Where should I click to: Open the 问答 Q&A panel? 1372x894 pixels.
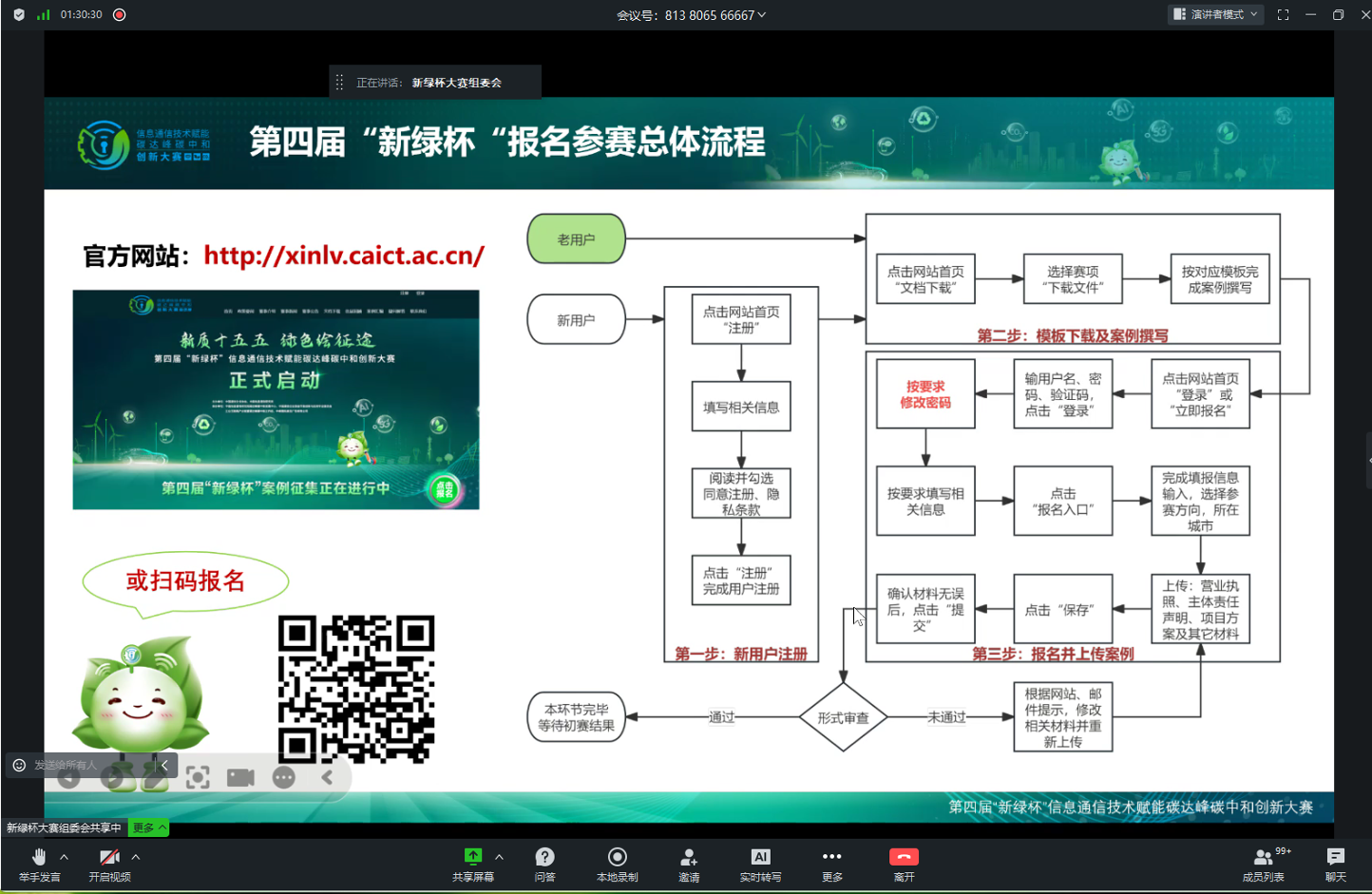pyautogui.click(x=544, y=865)
